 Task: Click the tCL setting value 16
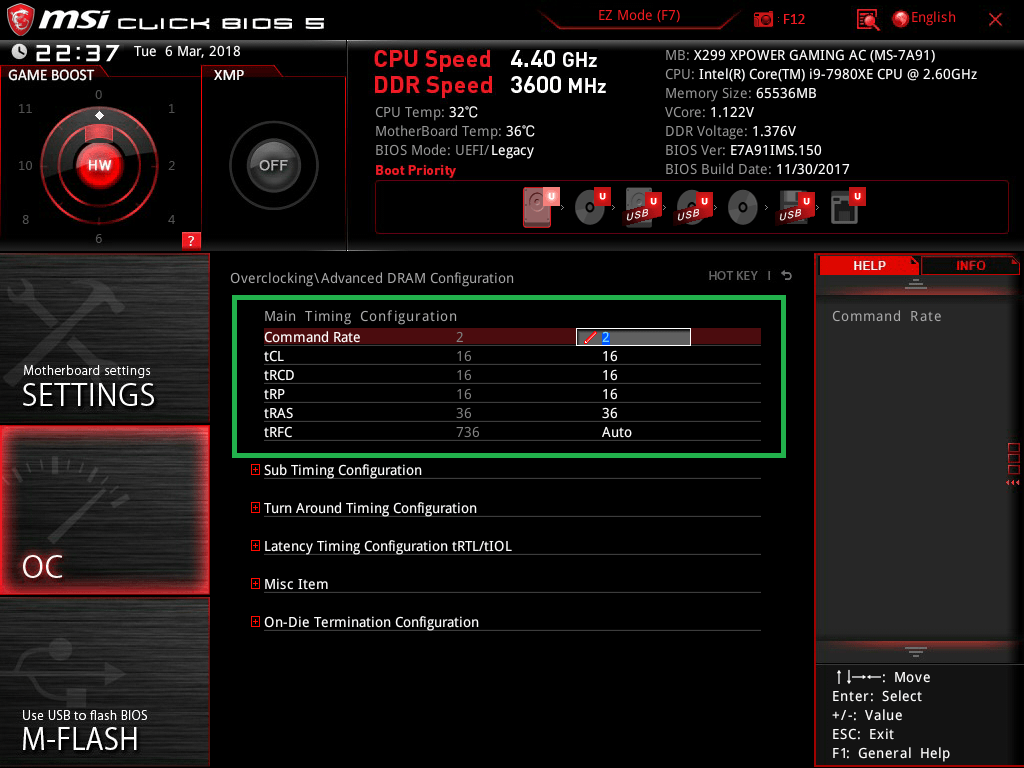[609, 356]
